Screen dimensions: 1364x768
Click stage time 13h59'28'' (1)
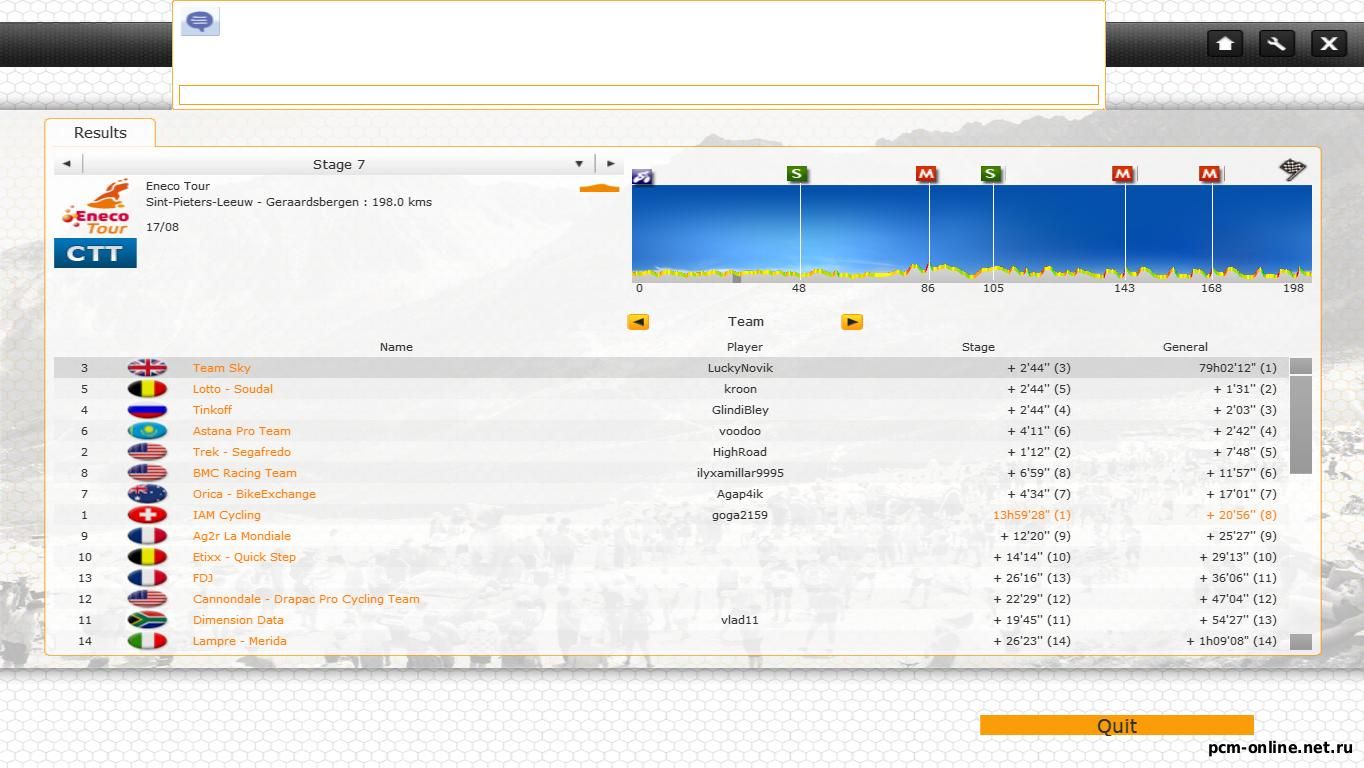coord(1031,515)
